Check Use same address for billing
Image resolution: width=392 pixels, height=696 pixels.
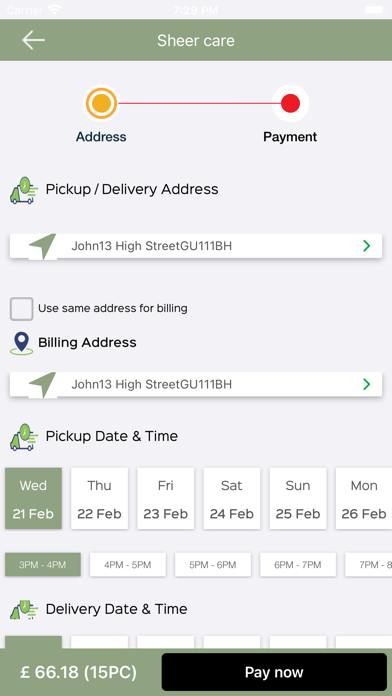click(x=21, y=309)
